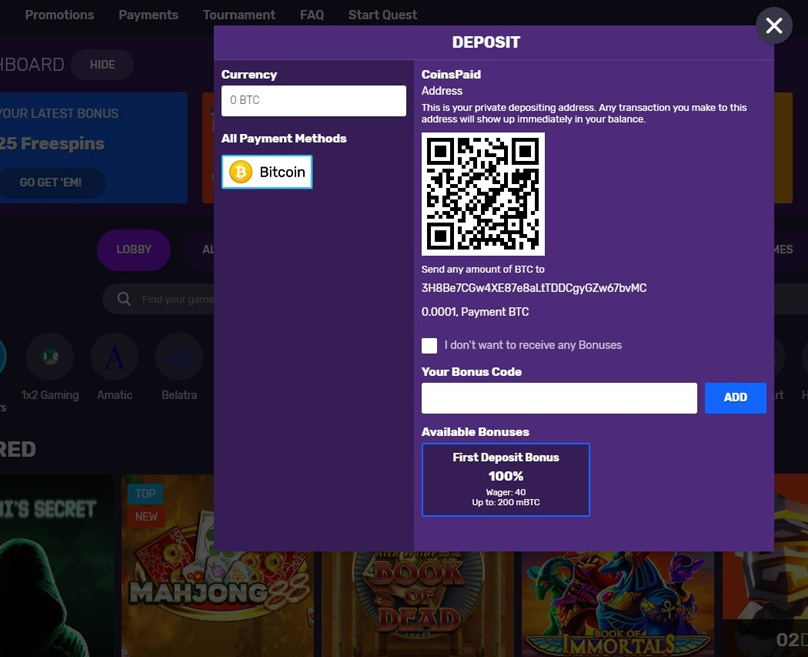Open the hooded figure Secret game thumbnail
This screenshot has width=808, height=657.
(56, 566)
